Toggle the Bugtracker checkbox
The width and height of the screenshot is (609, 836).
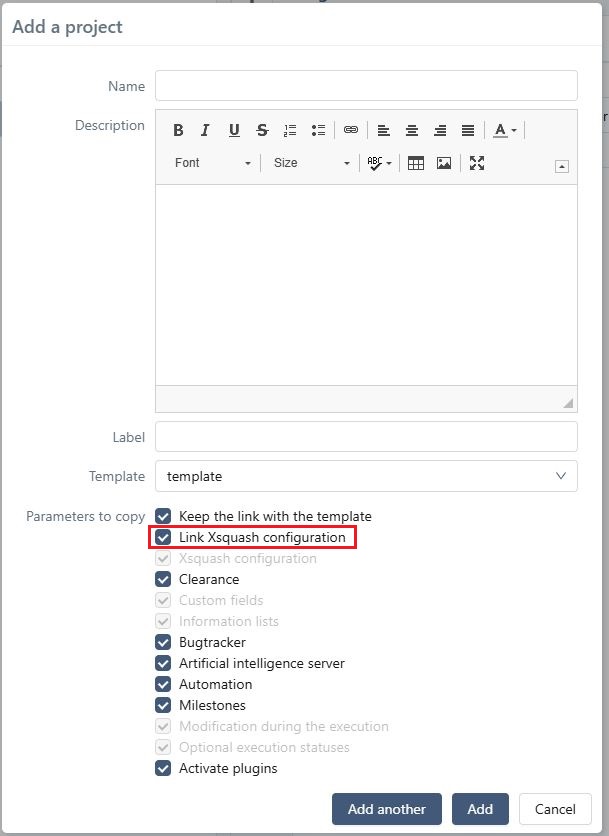(x=163, y=642)
